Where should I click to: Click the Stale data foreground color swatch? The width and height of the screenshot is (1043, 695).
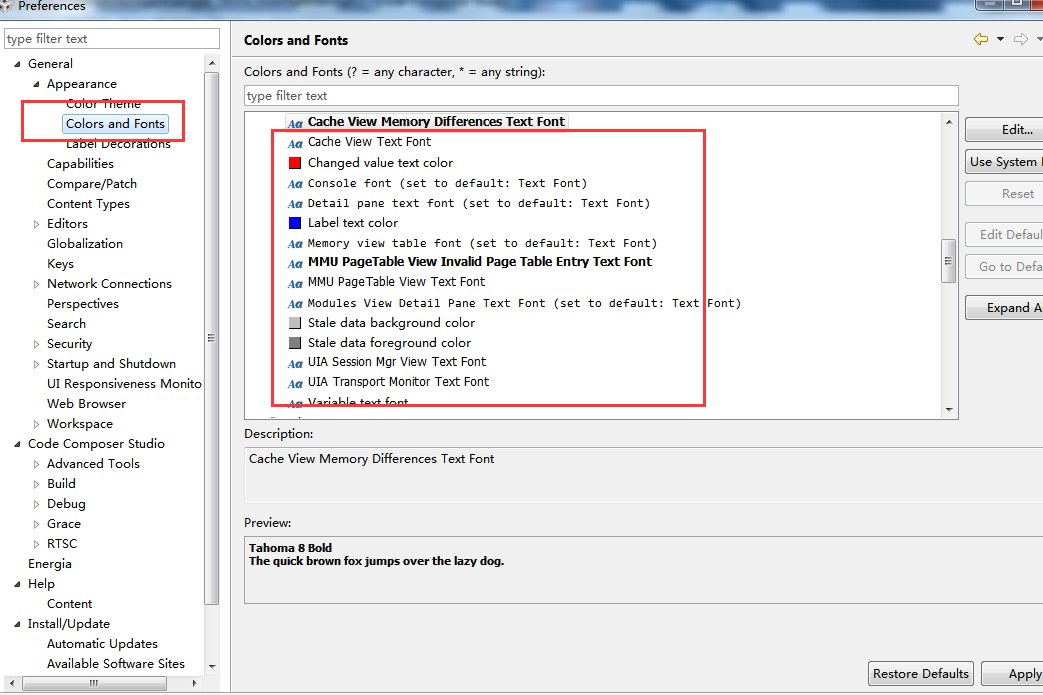[295, 343]
